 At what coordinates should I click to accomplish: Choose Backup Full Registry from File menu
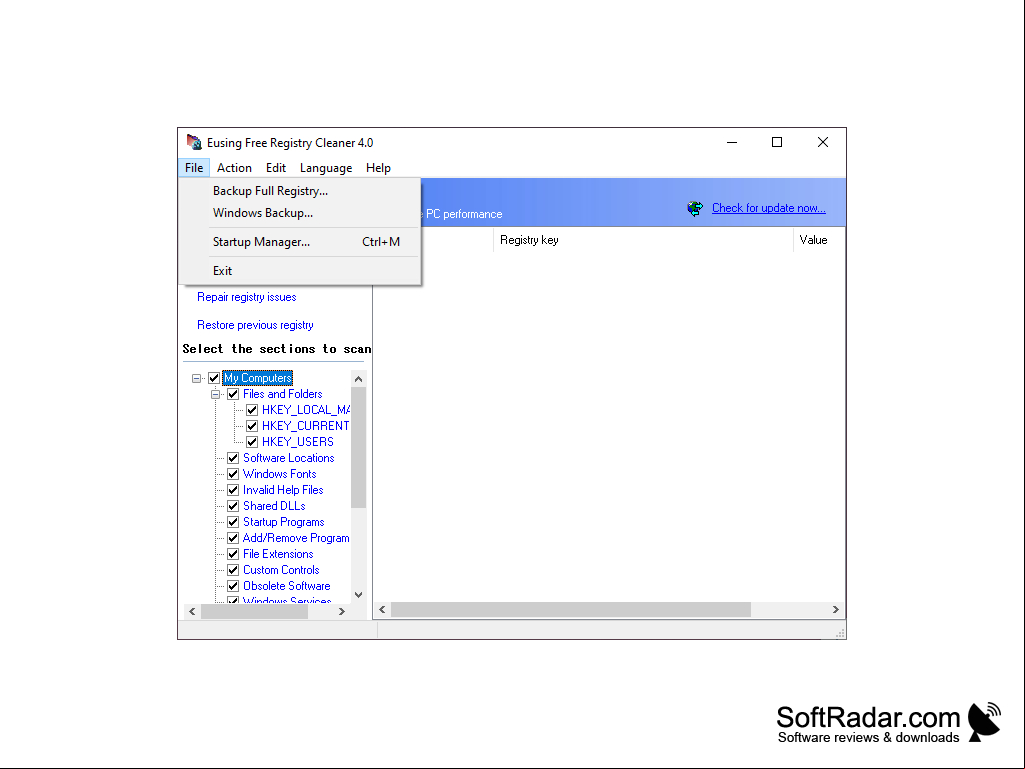coord(300,191)
